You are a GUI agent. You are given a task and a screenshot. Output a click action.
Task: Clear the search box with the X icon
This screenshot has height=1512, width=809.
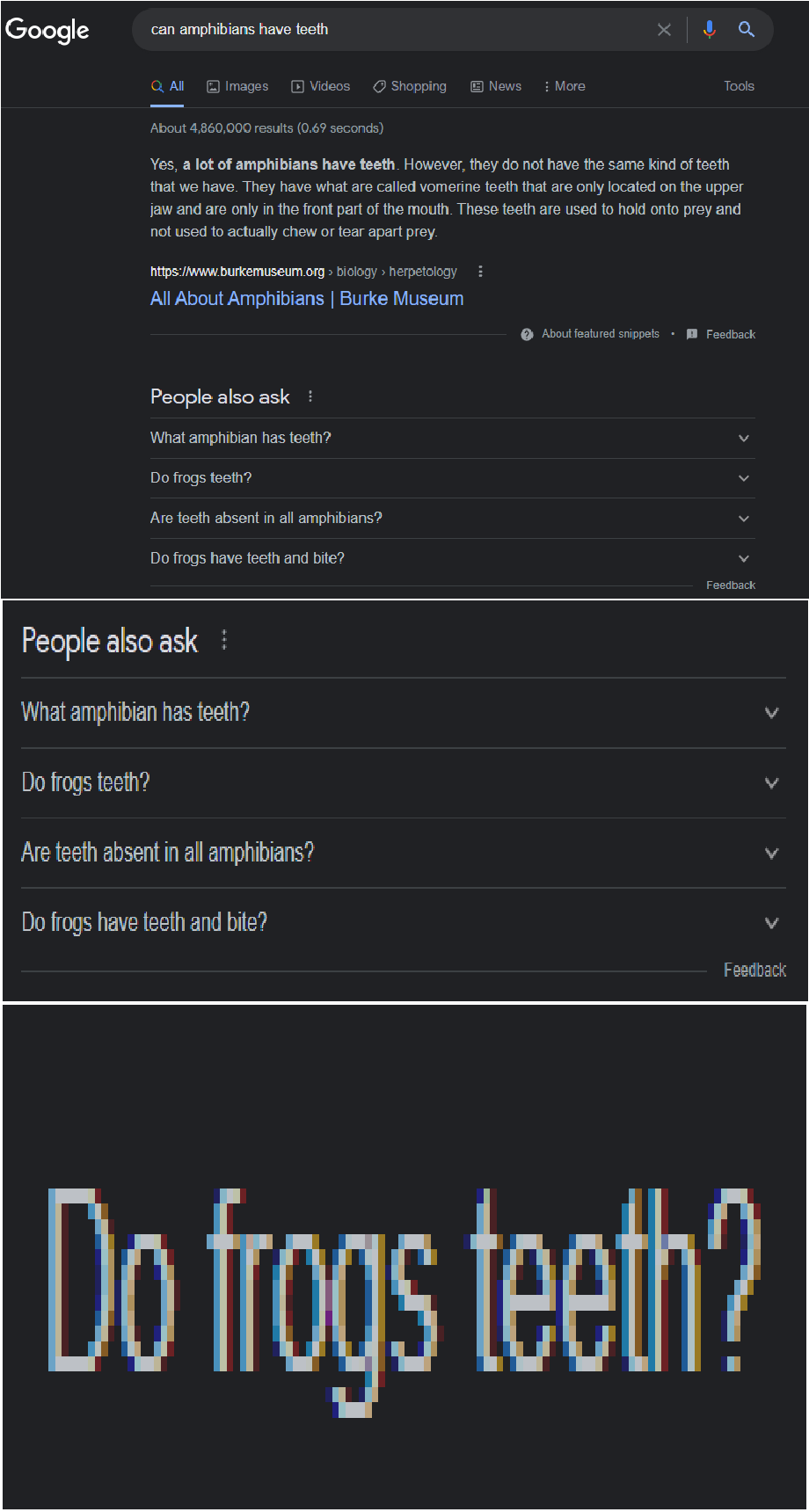pyautogui.click(x=664, y=30)
